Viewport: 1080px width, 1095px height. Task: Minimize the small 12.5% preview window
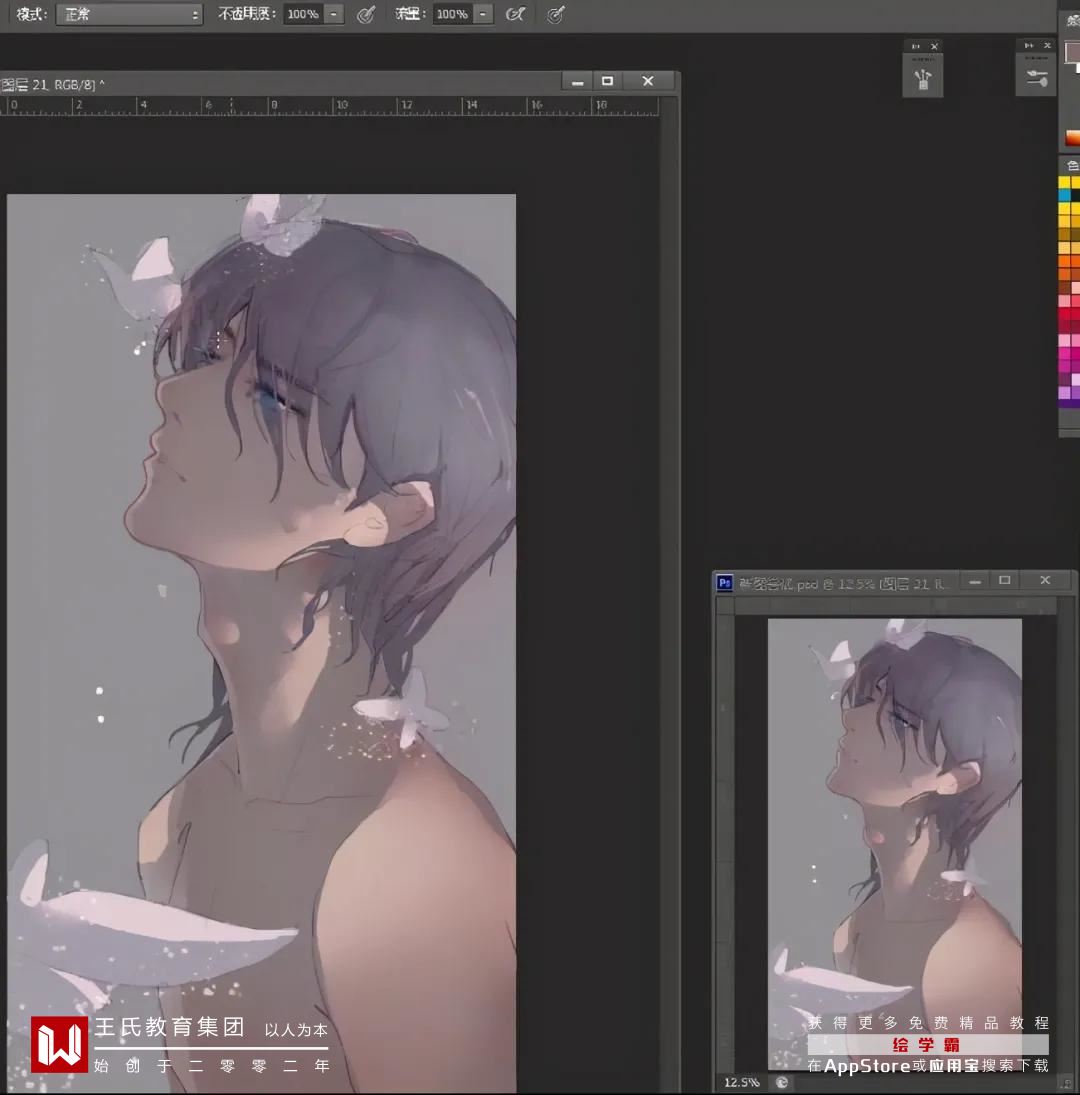975,581
